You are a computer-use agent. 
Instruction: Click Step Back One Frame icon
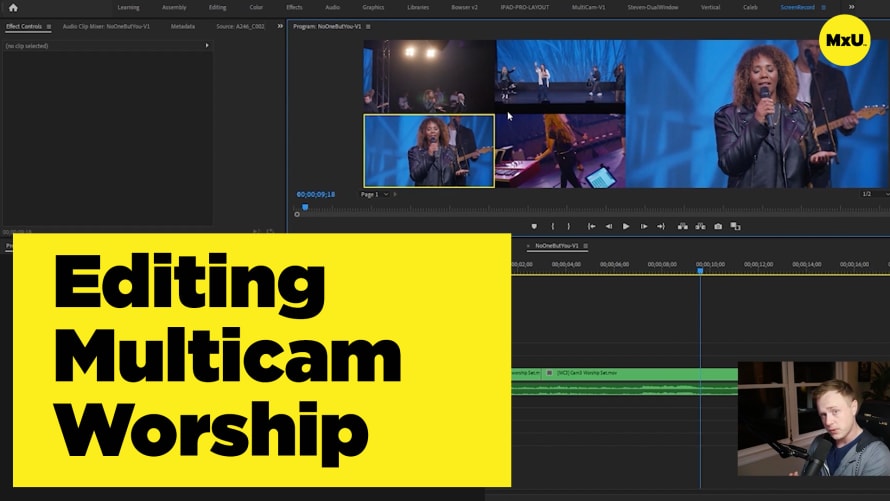(608, 226)
